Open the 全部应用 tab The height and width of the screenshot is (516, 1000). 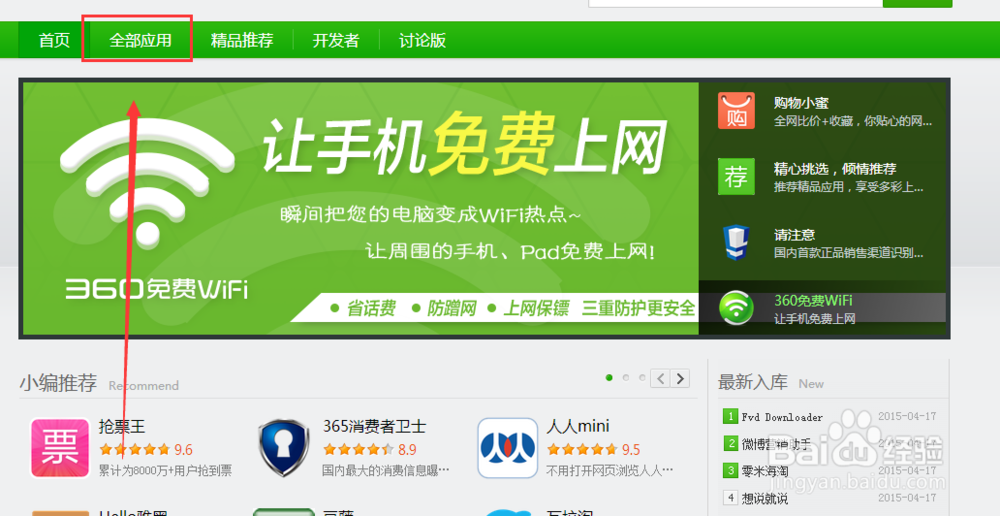coord(140,40)
